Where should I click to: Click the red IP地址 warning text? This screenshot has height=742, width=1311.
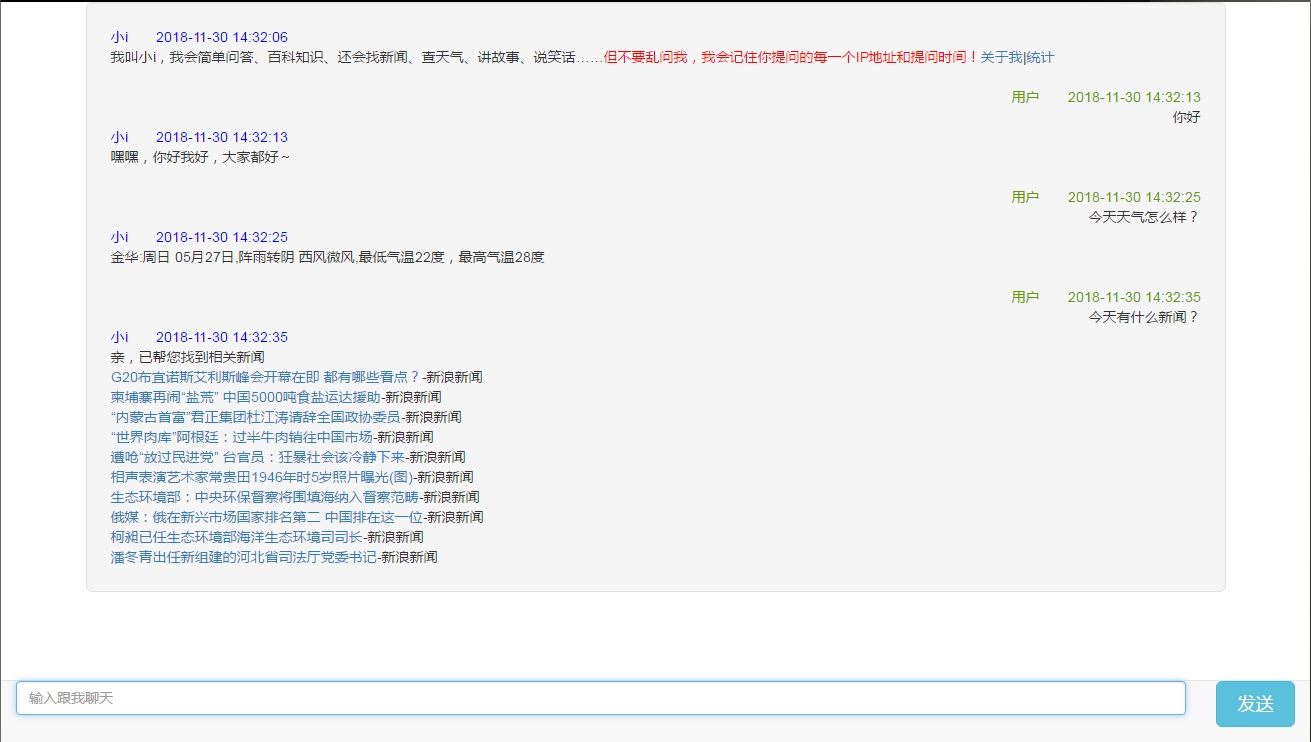click(x=790, y=58)
